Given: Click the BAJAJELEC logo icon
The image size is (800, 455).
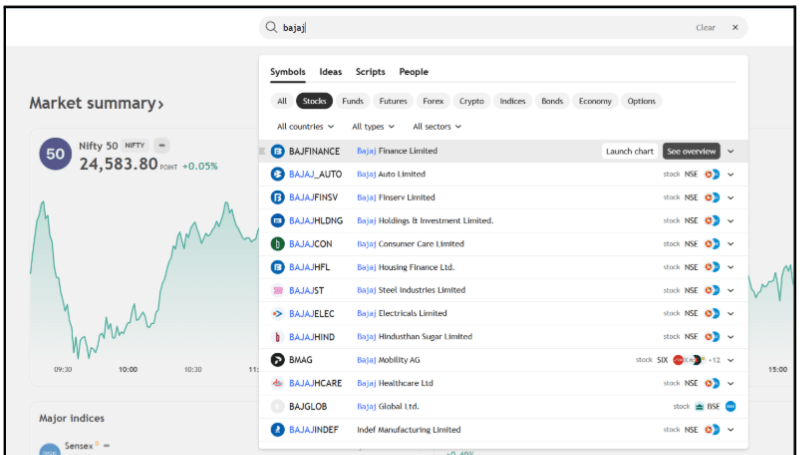Looking at the screenshot, I should [x=278, y=313].
